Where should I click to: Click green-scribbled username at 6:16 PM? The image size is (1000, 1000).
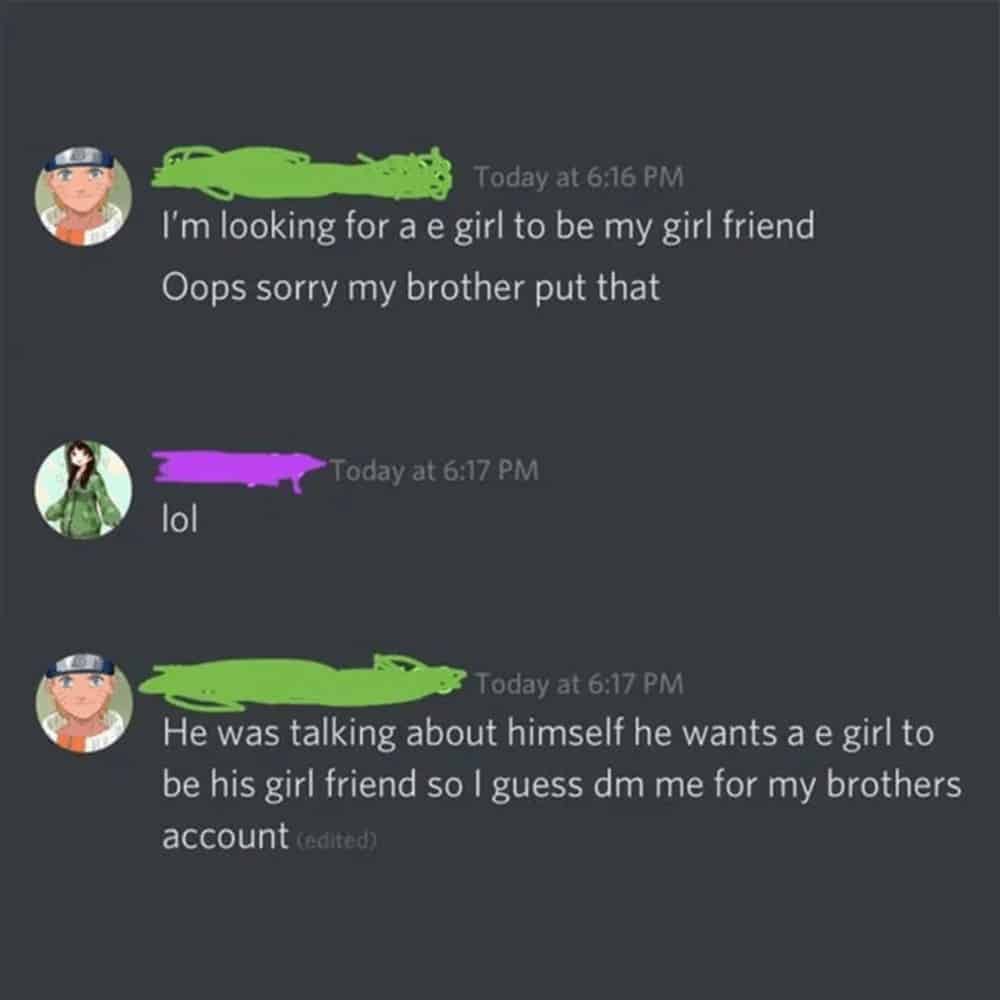click(x=301, y=173)
